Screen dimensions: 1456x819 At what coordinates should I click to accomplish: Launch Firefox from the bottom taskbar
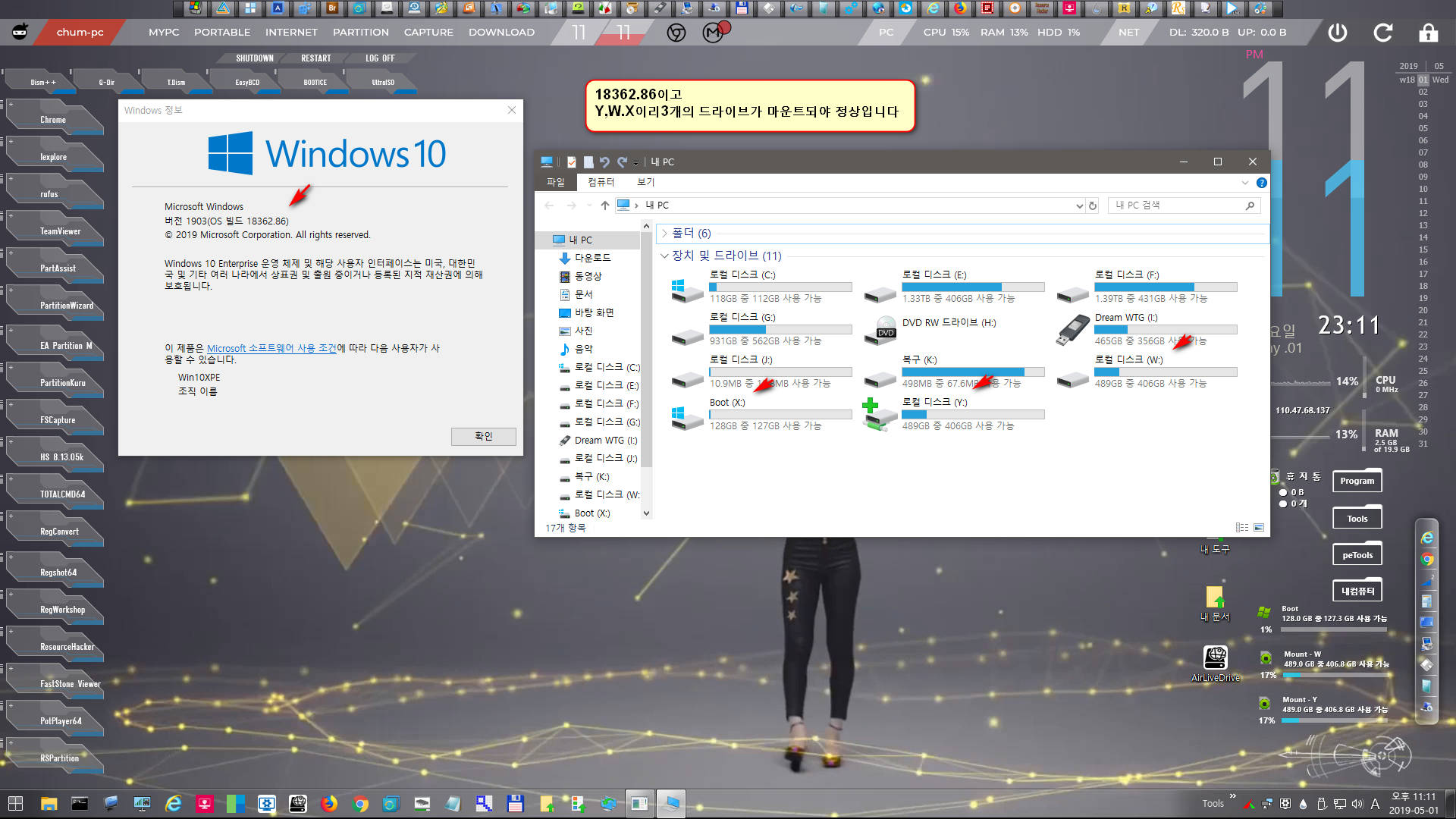click(328, 804)
